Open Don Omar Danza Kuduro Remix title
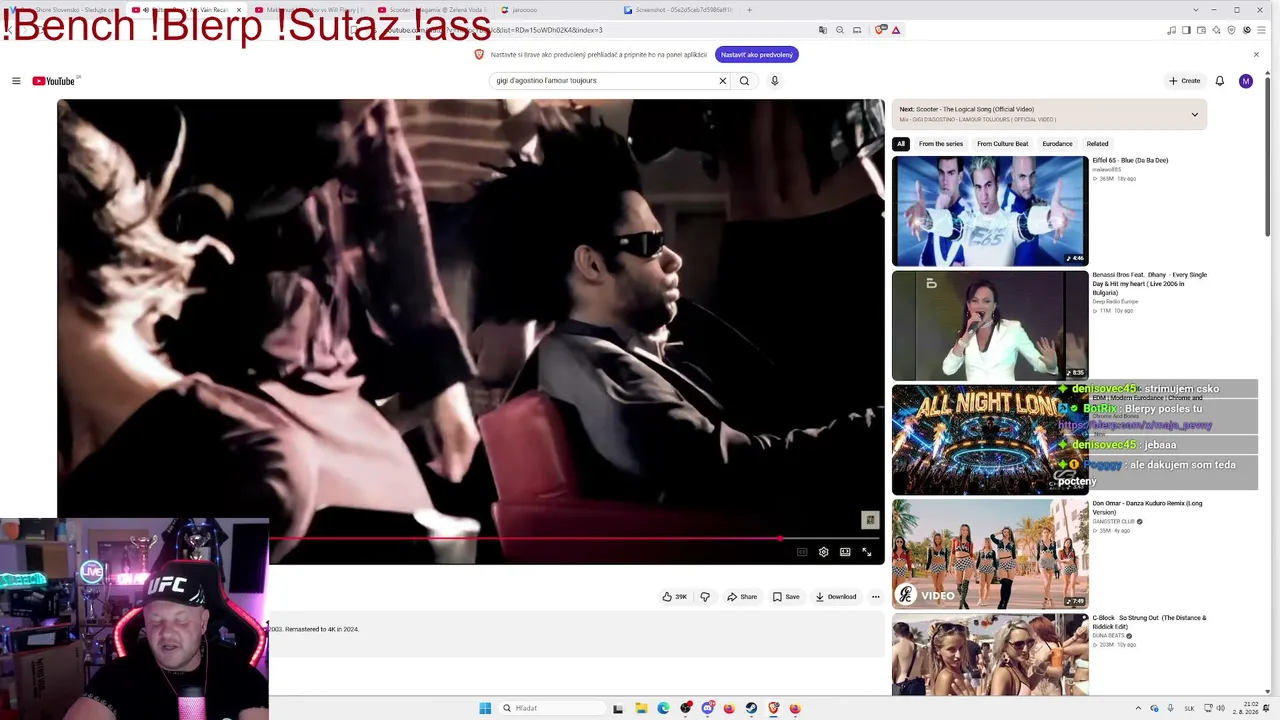1280x720 pixels. [x=1147, y=508]
